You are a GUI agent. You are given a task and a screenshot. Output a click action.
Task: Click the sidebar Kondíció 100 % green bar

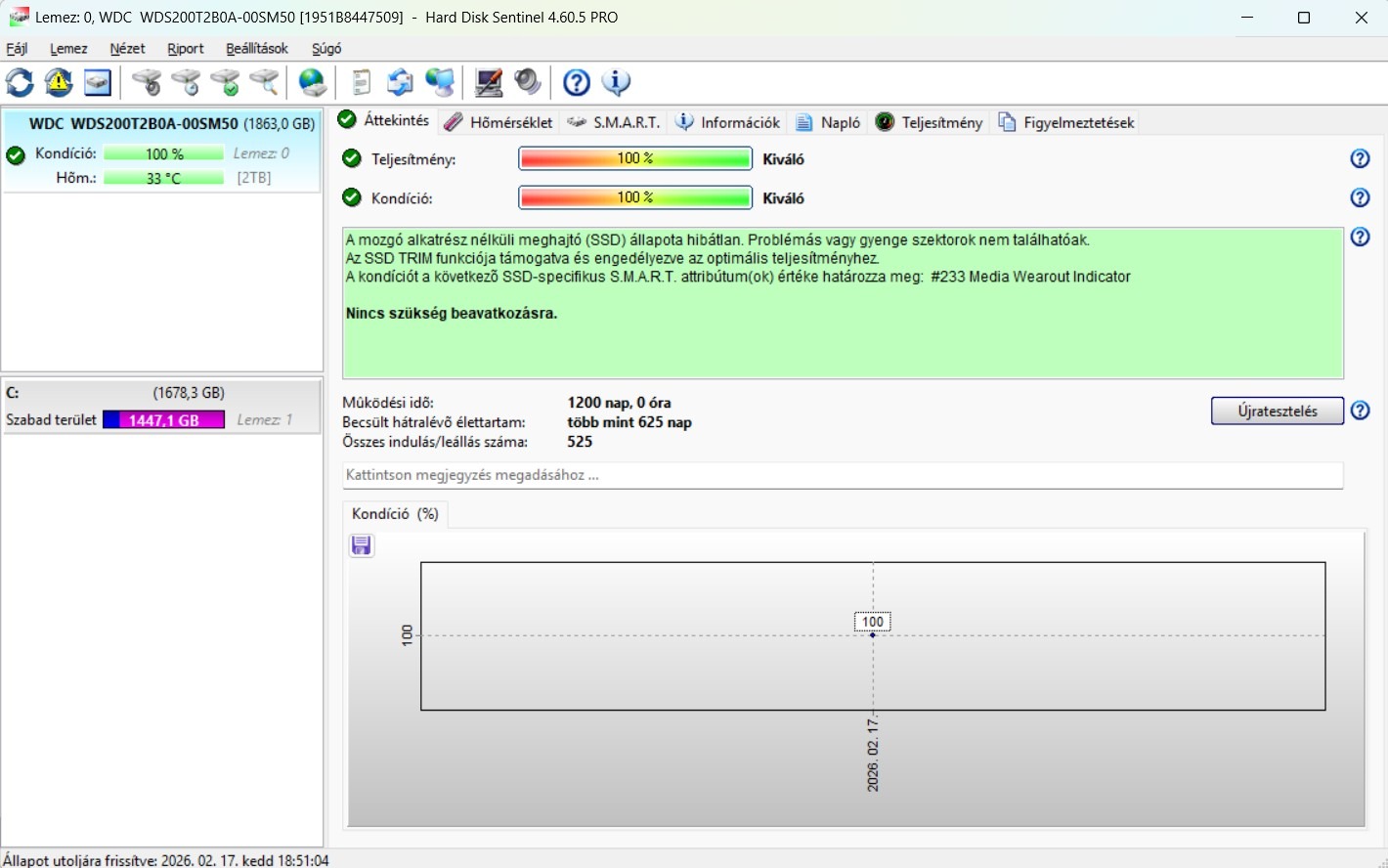(x=163, y=153)
